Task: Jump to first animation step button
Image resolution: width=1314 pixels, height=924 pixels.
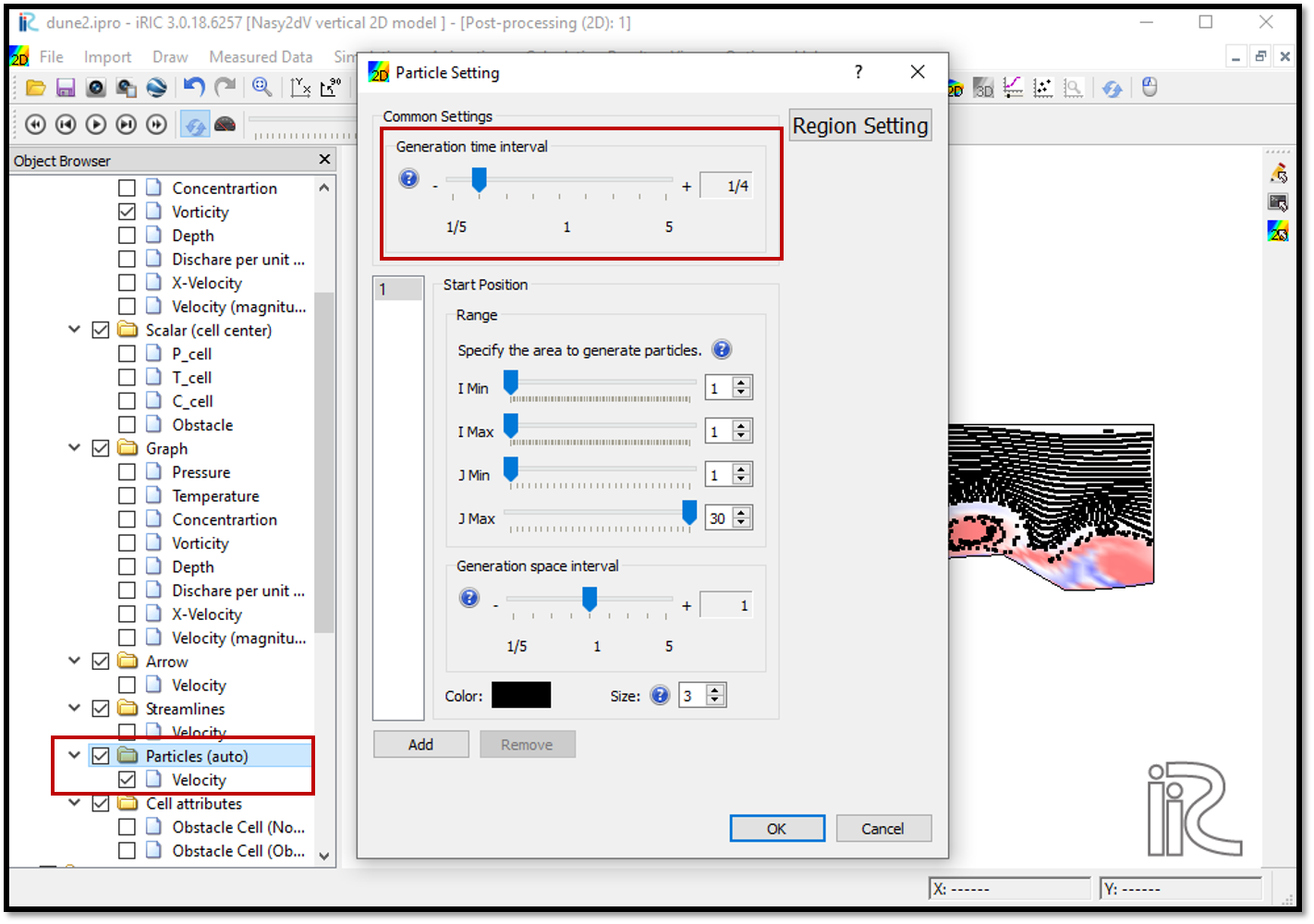Action: 35,124
